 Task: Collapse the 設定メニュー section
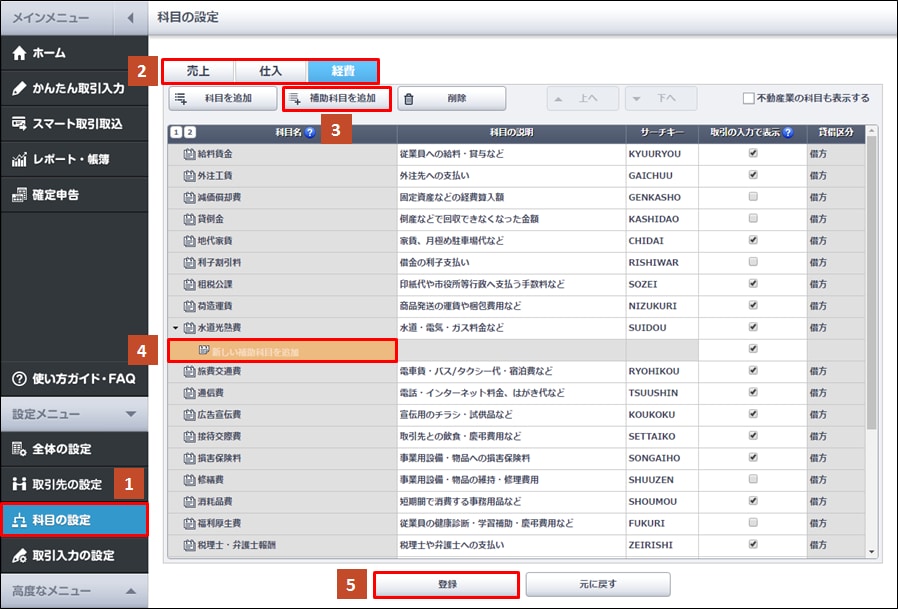click(x=130, y=414)
